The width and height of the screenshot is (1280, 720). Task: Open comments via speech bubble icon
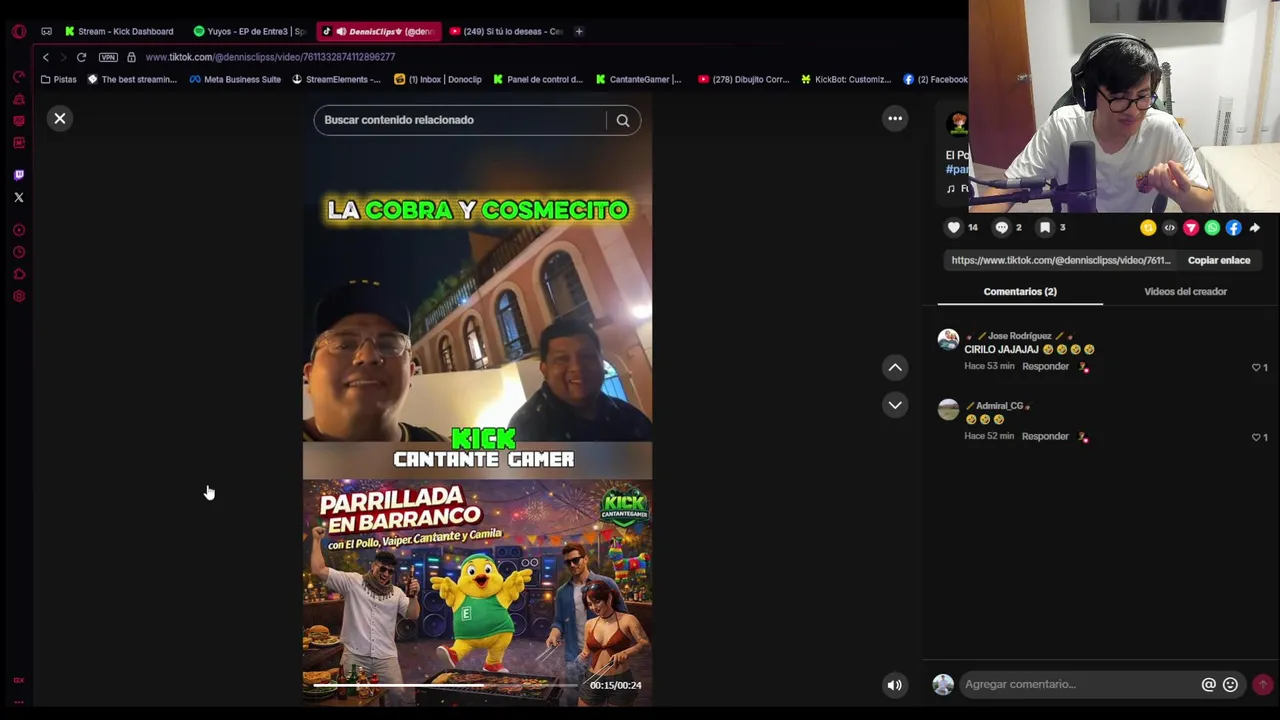coord(1002,228)
